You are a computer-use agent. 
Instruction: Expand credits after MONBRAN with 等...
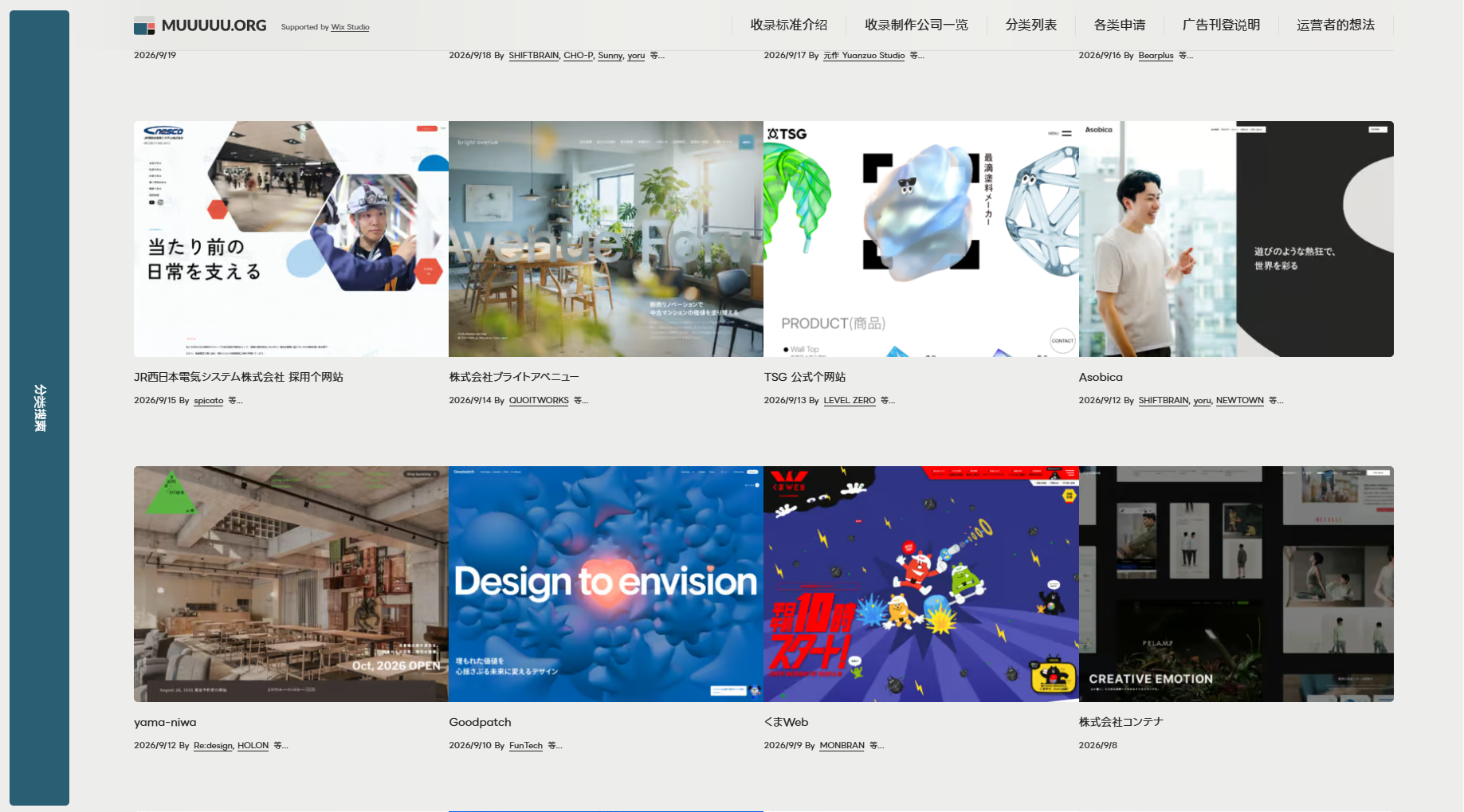pyautogui.click(x=877, y=746)
